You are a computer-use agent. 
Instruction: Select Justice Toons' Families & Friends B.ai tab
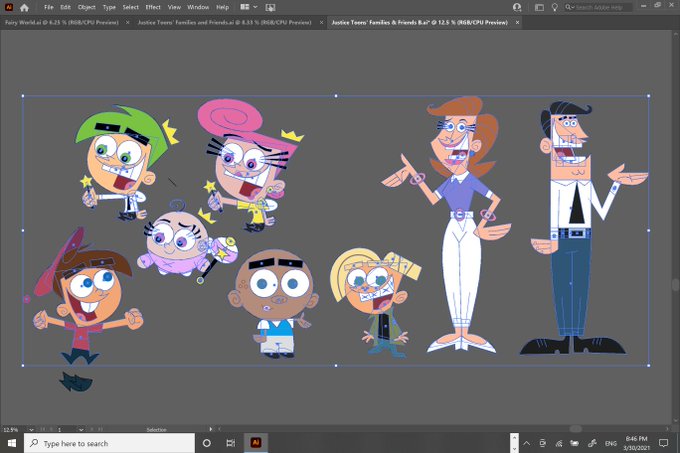tap(419, 22)
